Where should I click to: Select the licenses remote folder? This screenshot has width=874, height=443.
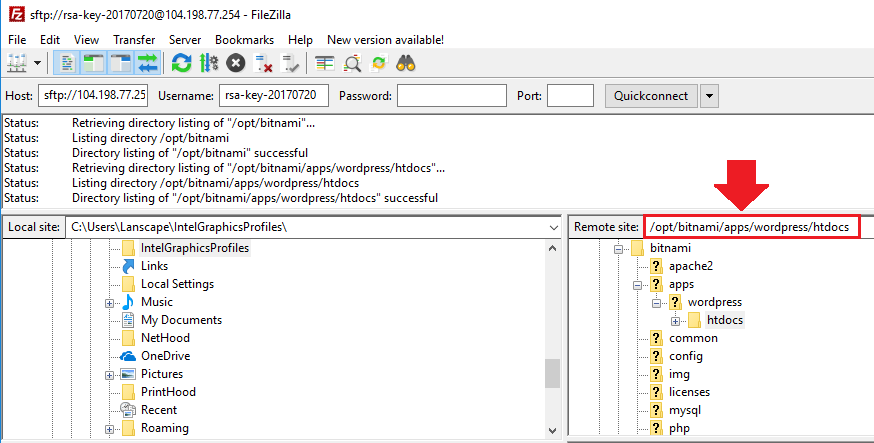point(690,392)
